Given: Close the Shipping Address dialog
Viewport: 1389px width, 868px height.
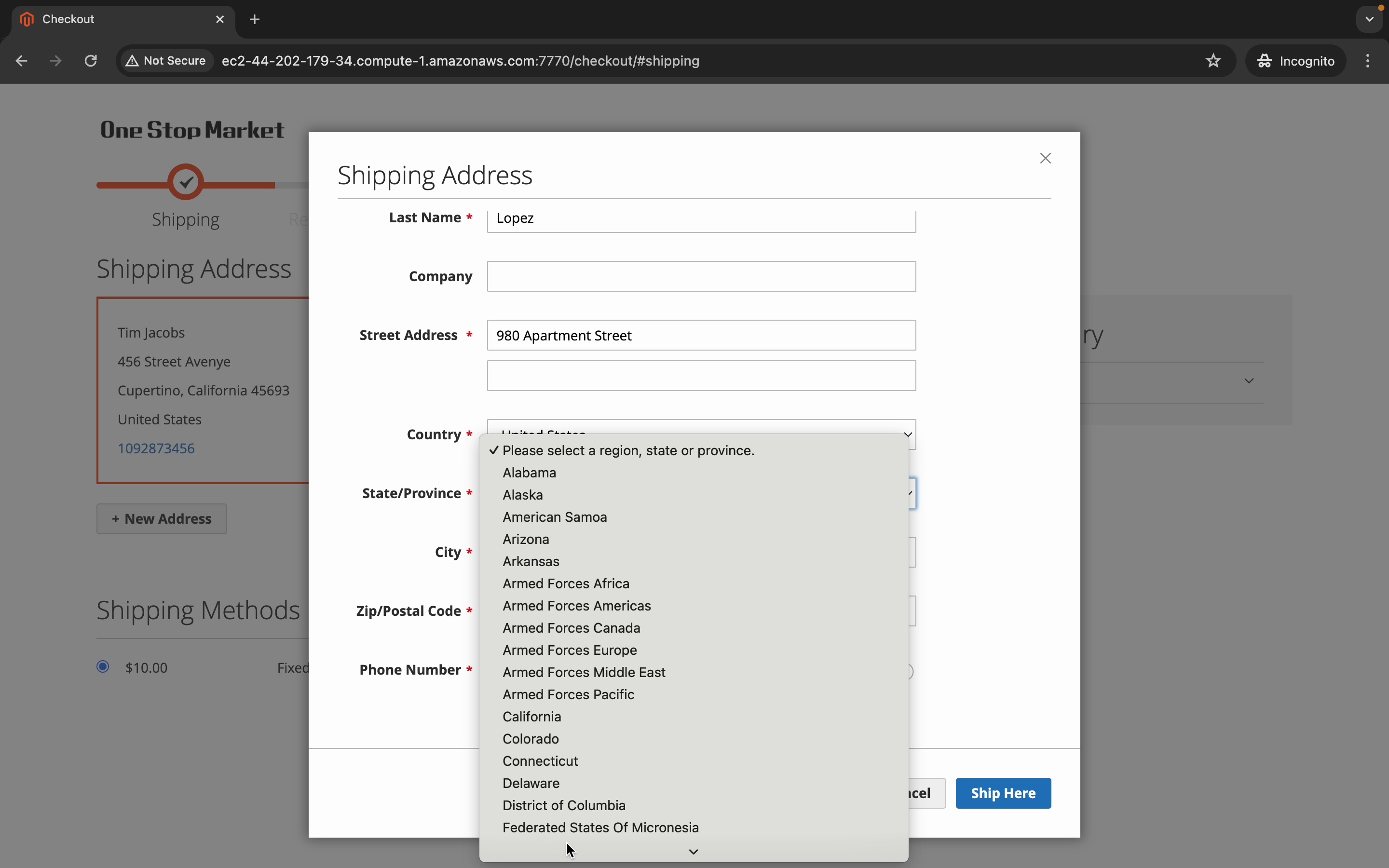Looking at the screenshot, I should click(1045, 159).
